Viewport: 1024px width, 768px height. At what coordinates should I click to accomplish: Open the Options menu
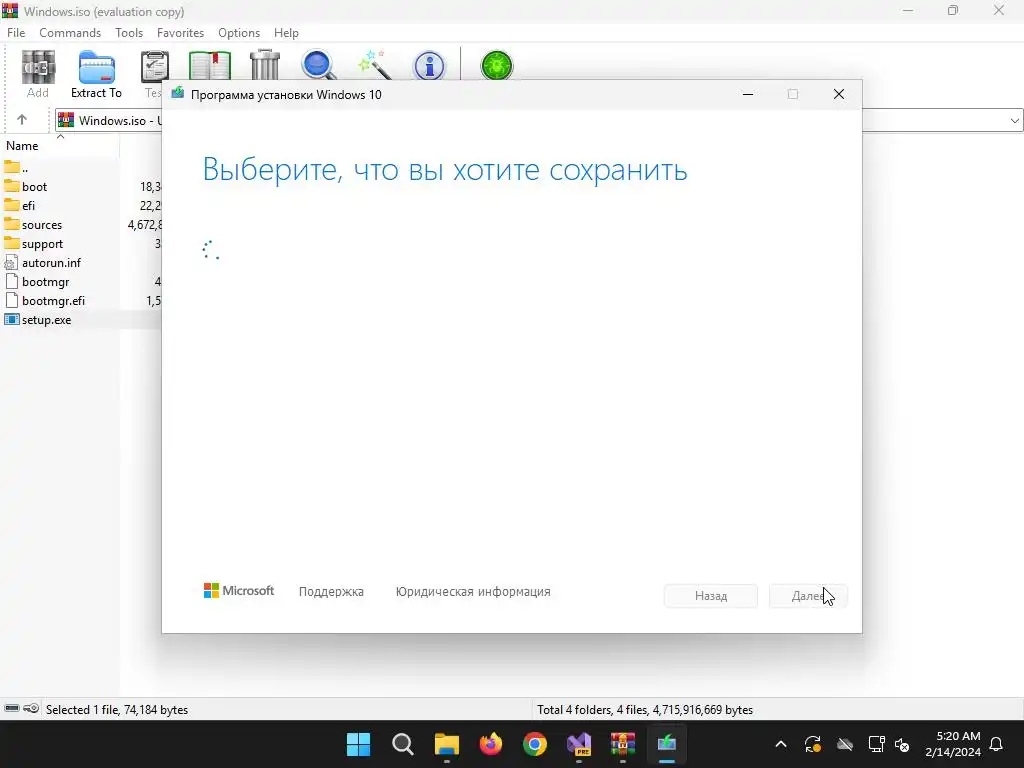pos(239,33)
